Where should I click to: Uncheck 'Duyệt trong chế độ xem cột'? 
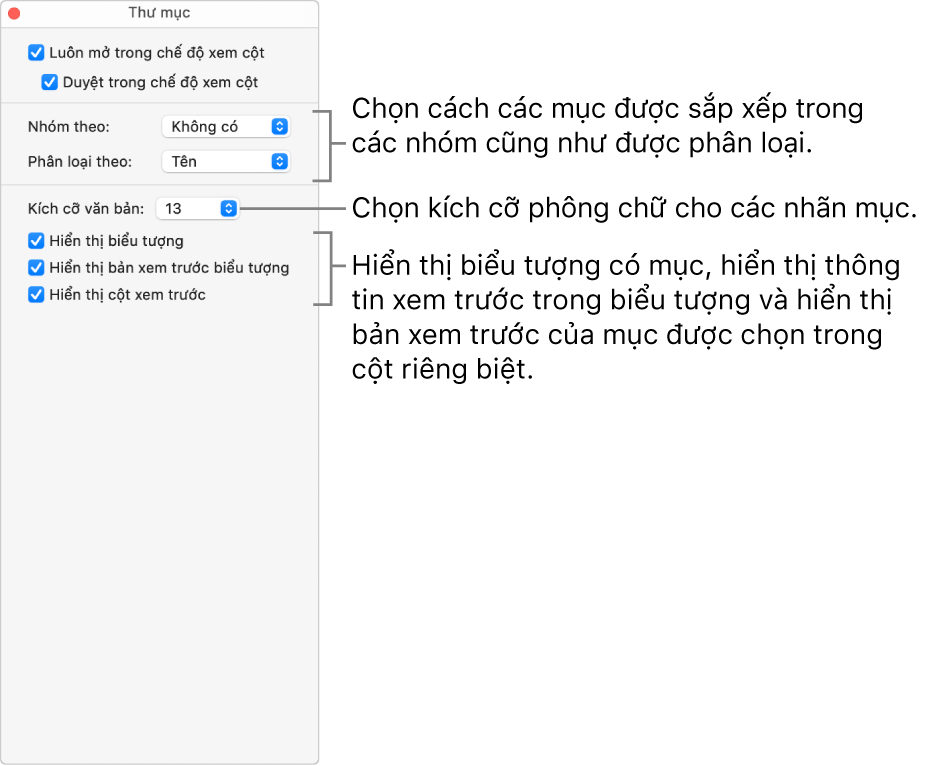point(49,82)
